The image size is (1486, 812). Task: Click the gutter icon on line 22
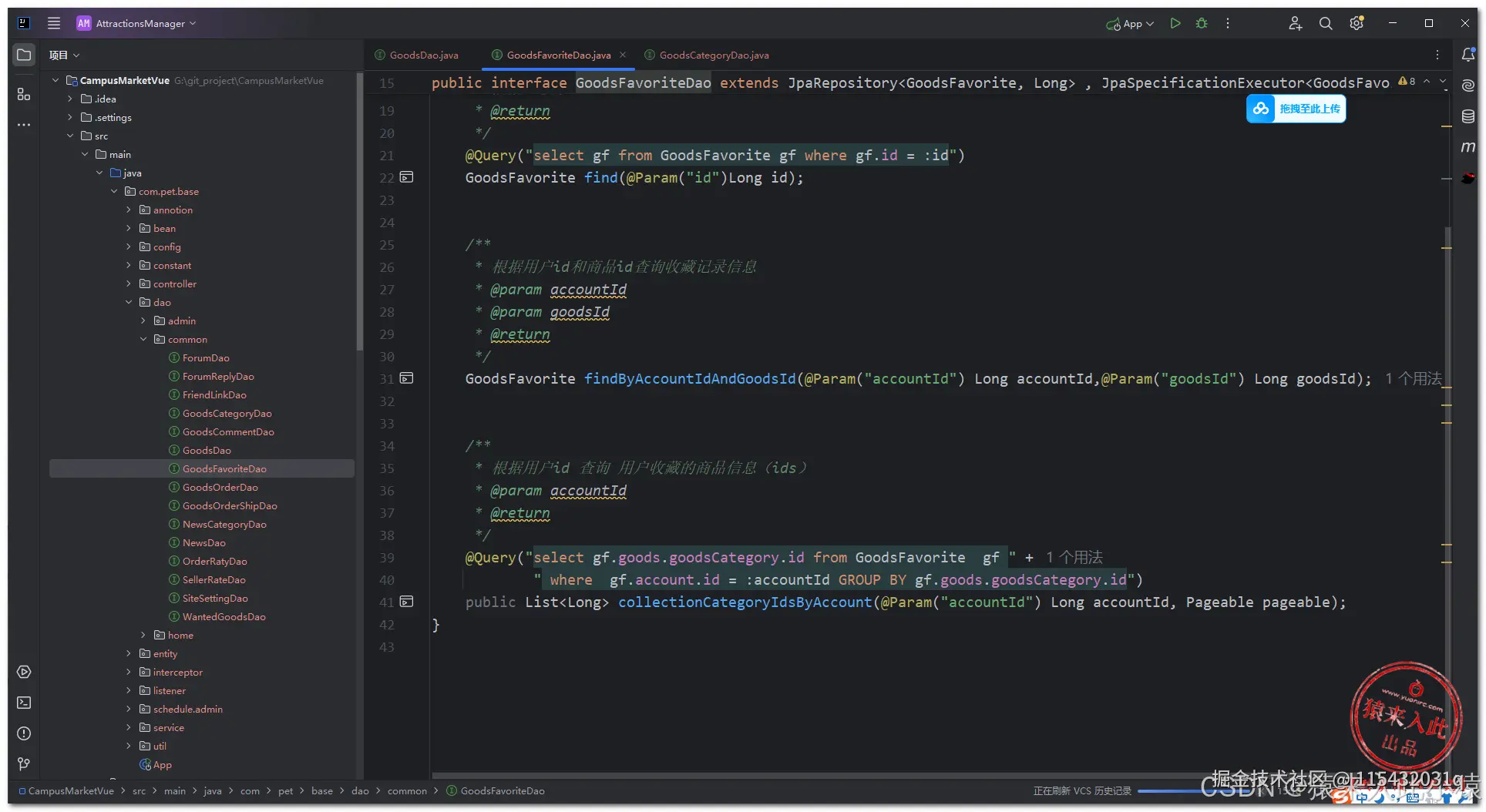407,177
